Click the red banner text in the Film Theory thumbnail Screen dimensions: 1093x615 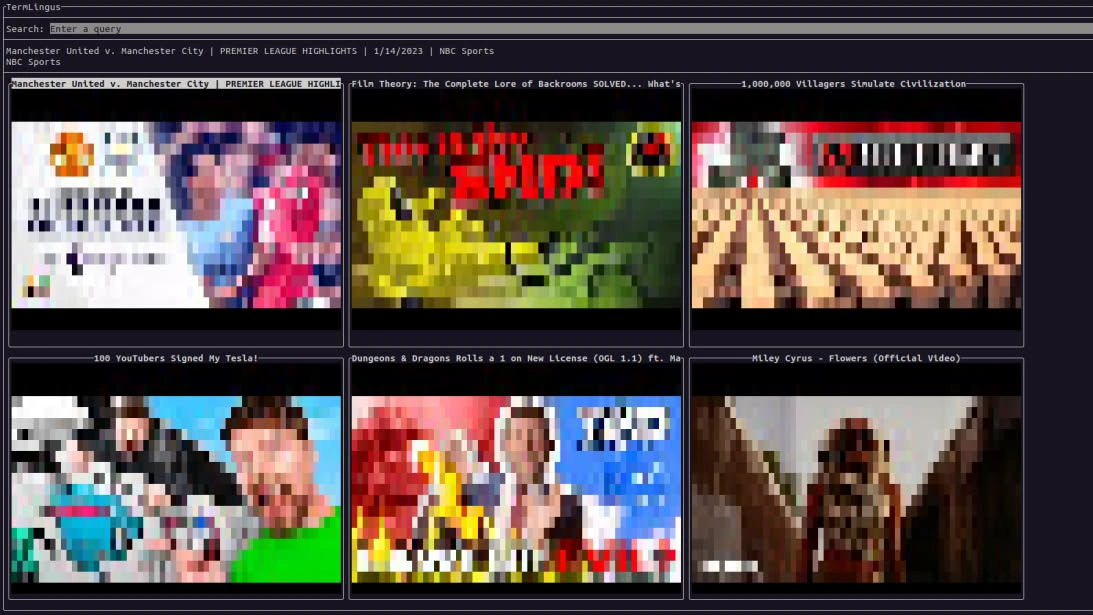point(528,176)
